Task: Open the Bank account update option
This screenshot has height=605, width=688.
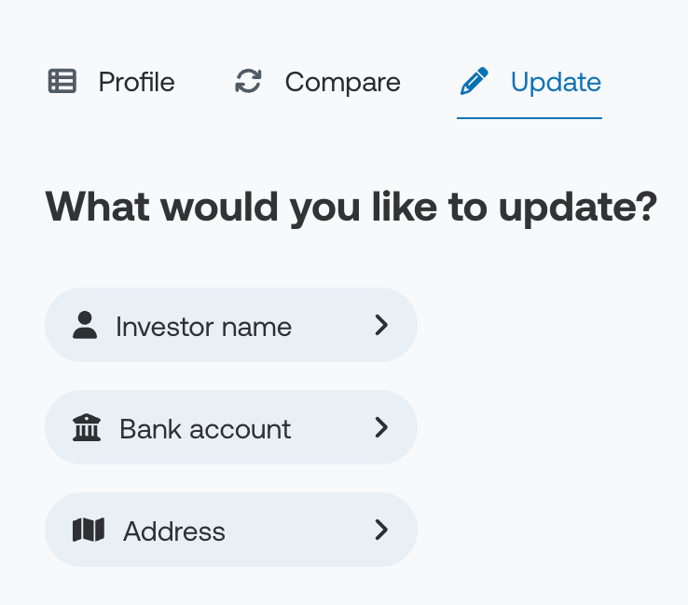Action: point(231,427)
